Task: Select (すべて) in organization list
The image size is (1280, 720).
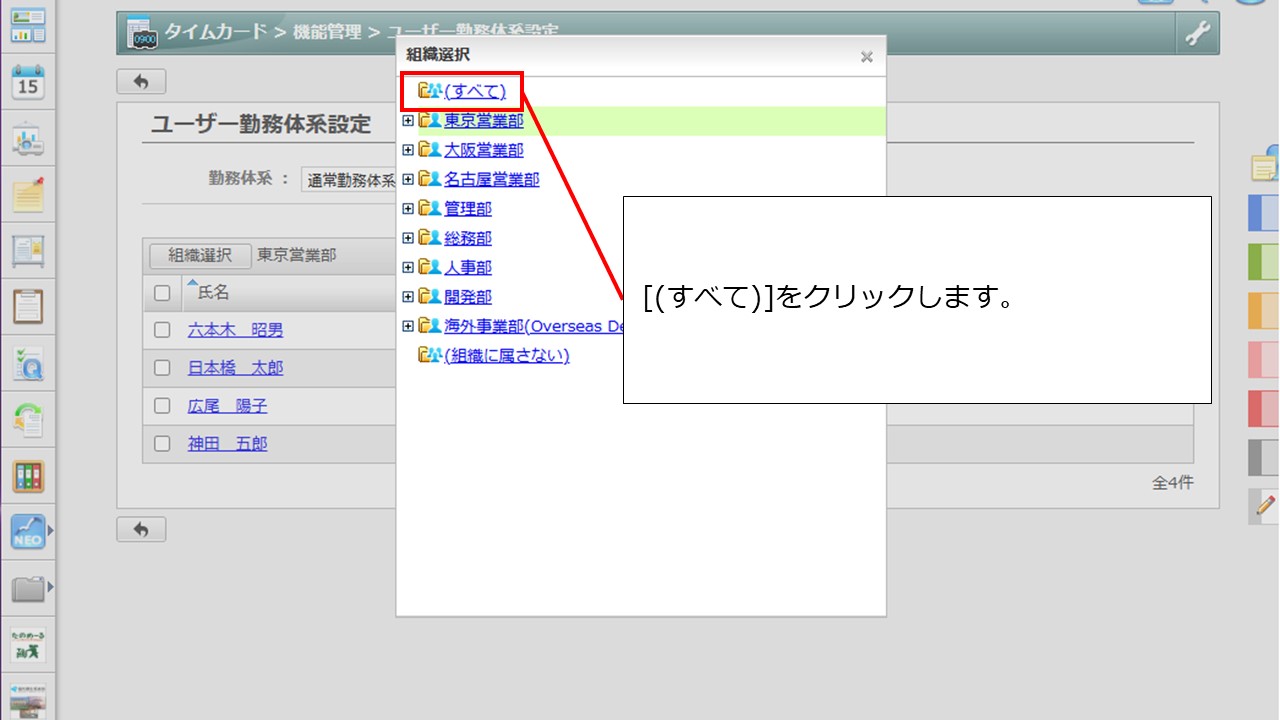Action: (x=475, y=92)
